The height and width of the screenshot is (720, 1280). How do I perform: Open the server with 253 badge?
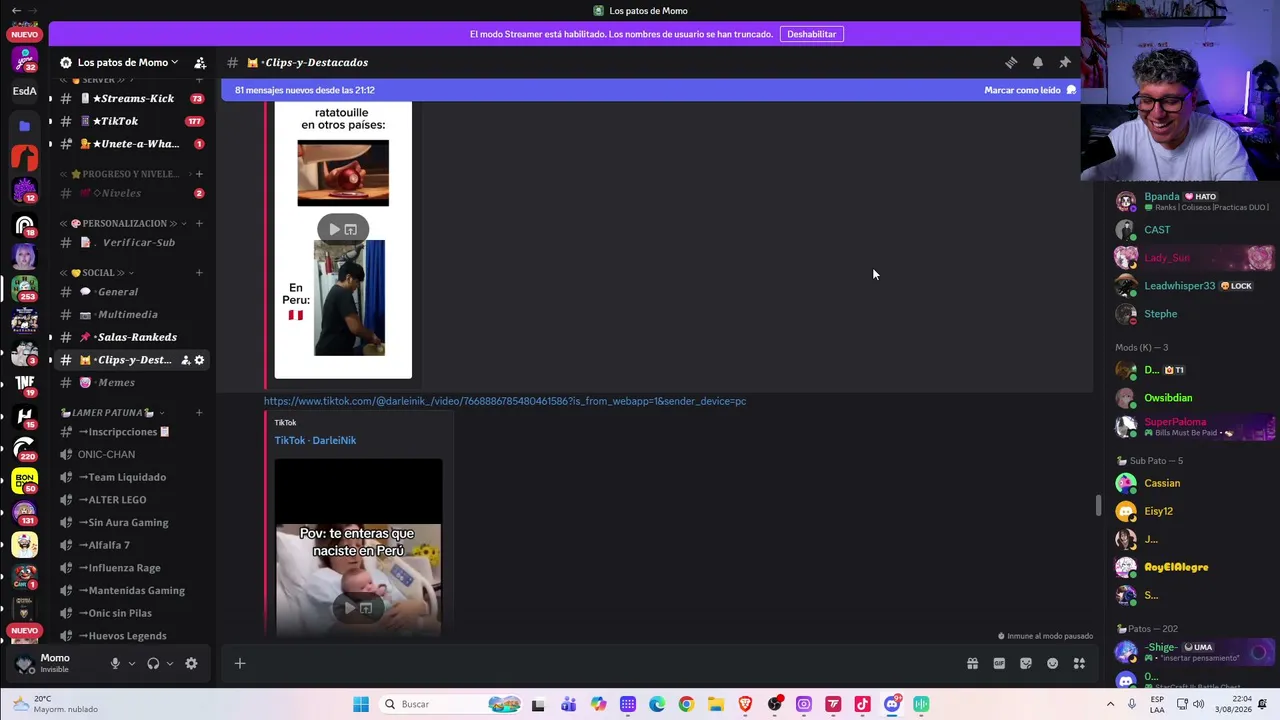(25, 289)
